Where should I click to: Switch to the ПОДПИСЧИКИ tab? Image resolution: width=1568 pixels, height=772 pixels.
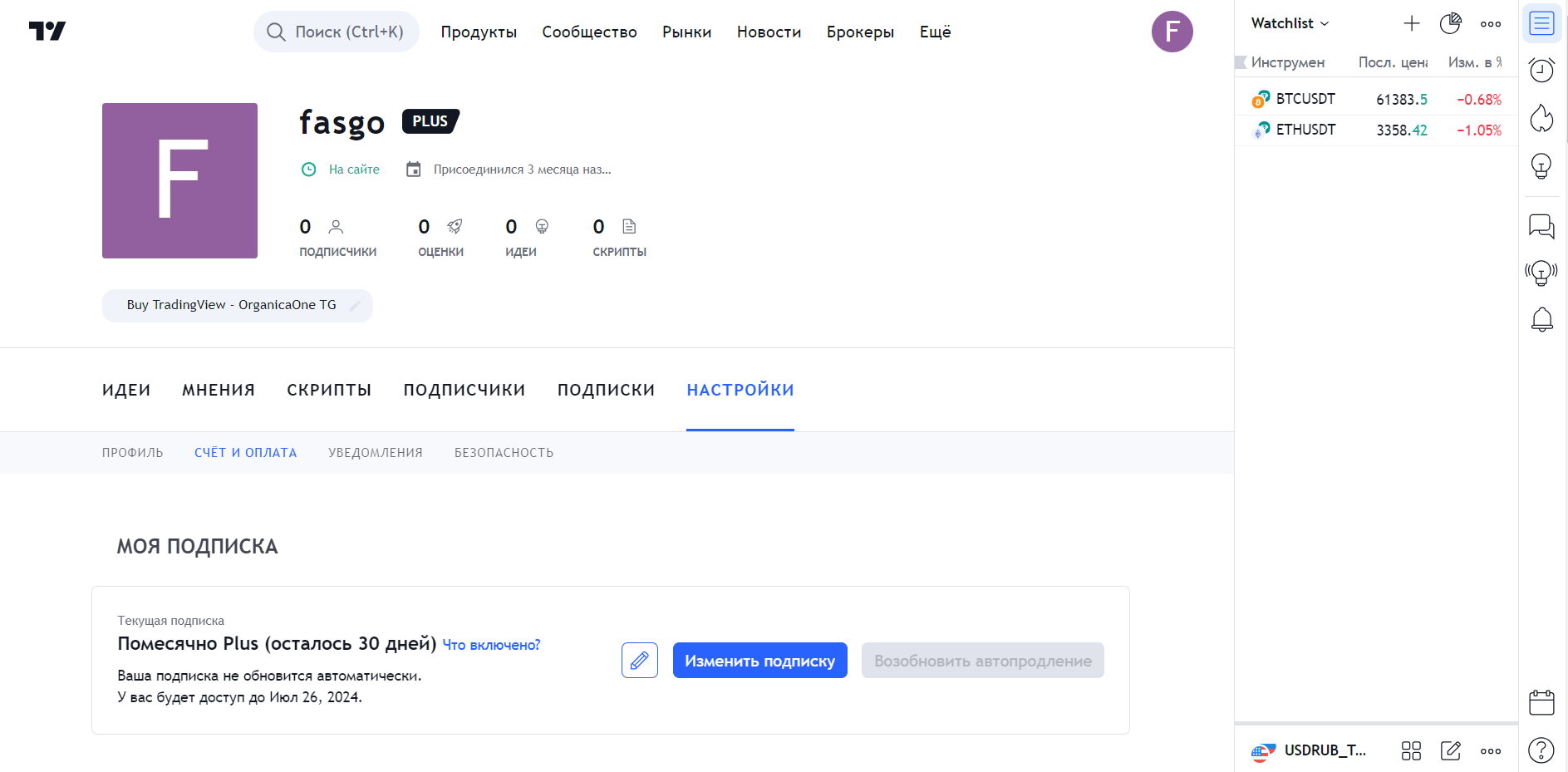click(464, 390)
